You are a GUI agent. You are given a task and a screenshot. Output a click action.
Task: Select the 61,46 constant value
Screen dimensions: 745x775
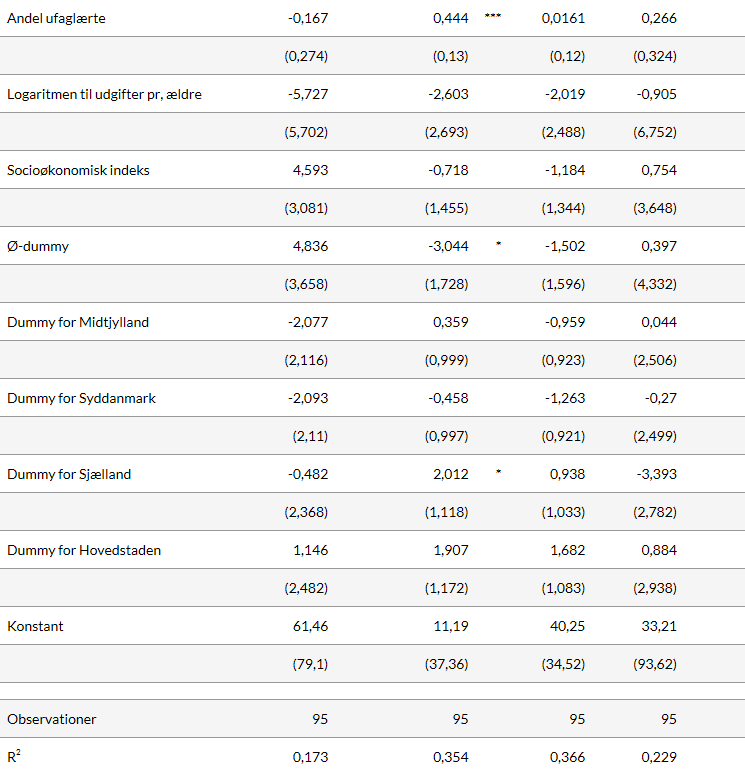coord(310,626)
